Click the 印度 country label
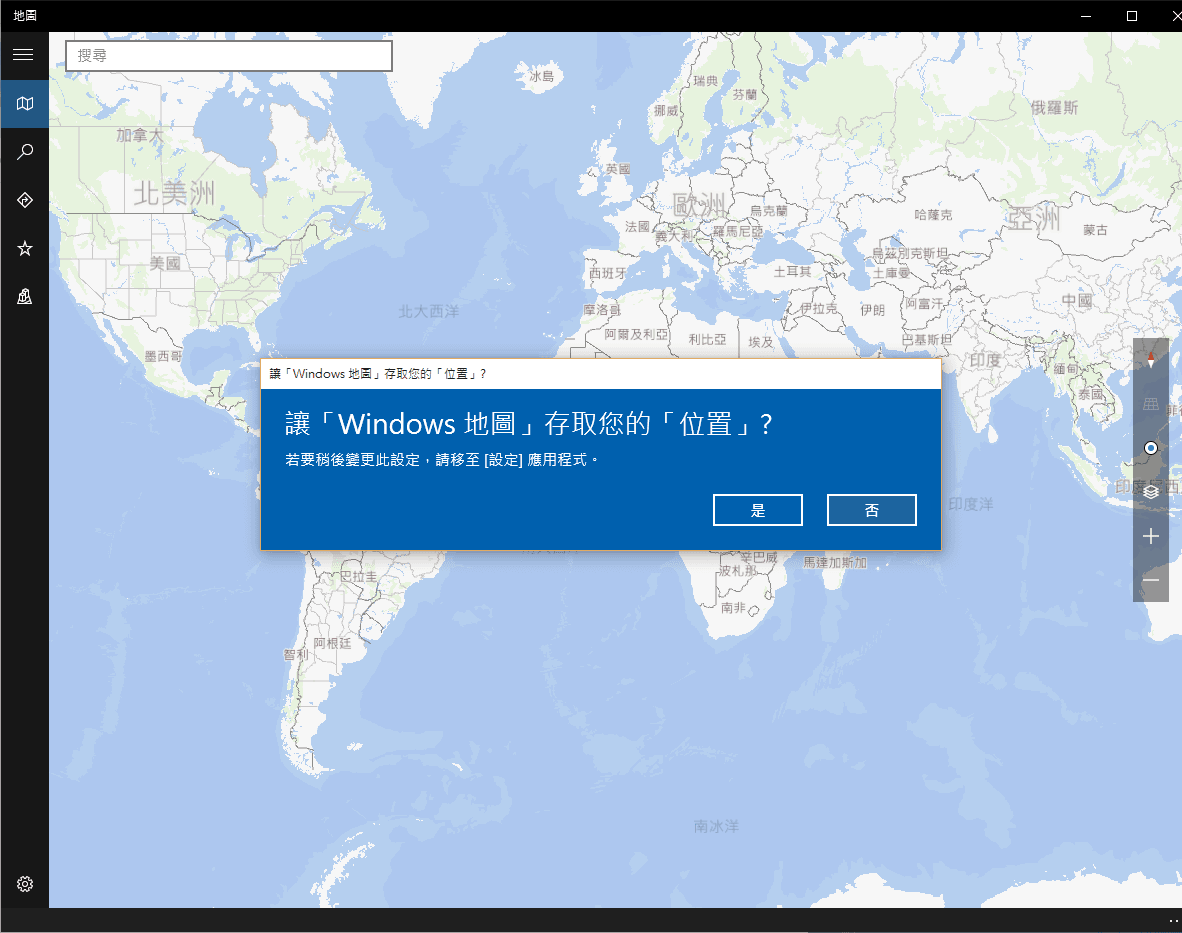This screenshot has height=933, width=1182. click(984, 360)
